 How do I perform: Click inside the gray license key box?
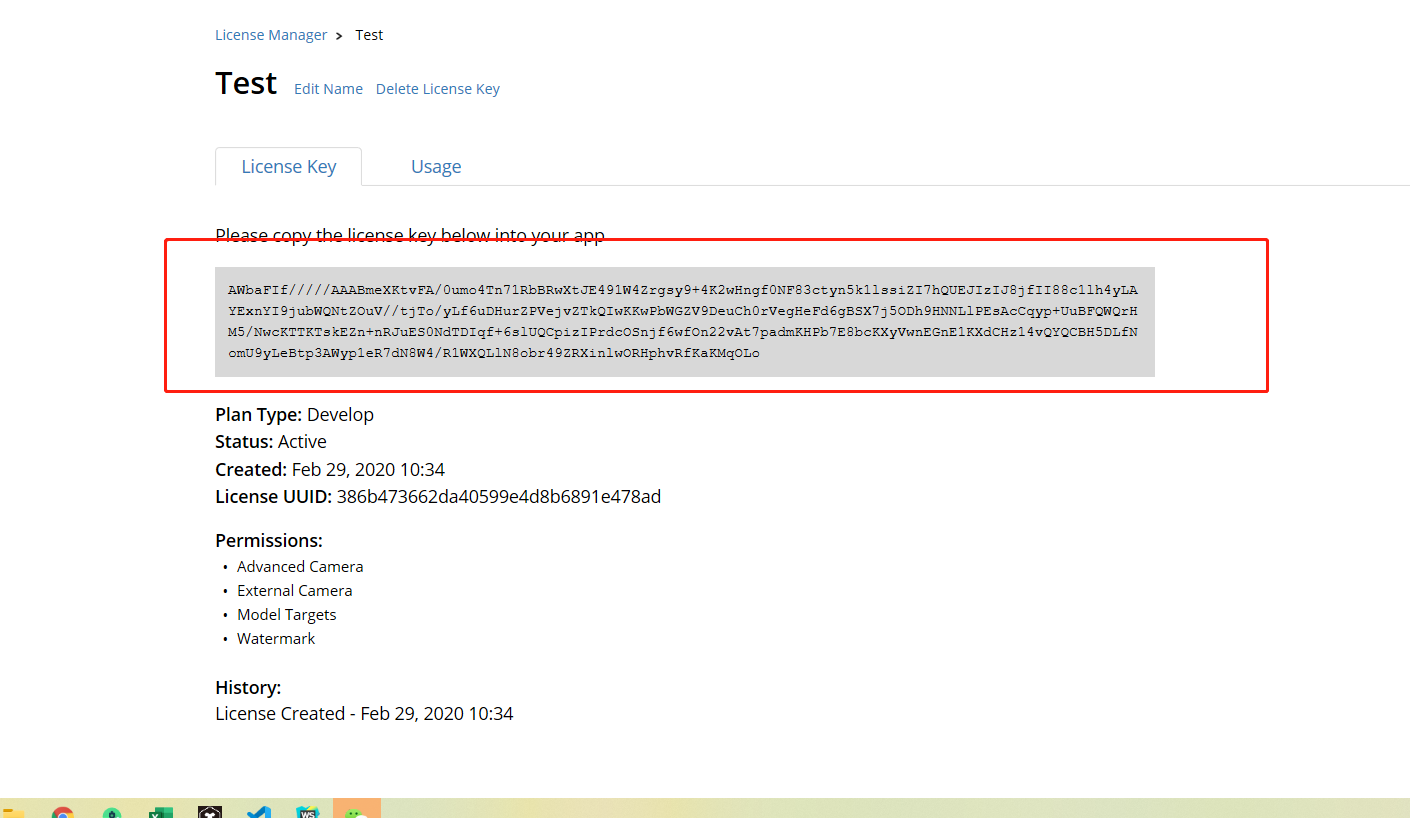(x=685, y=322)
